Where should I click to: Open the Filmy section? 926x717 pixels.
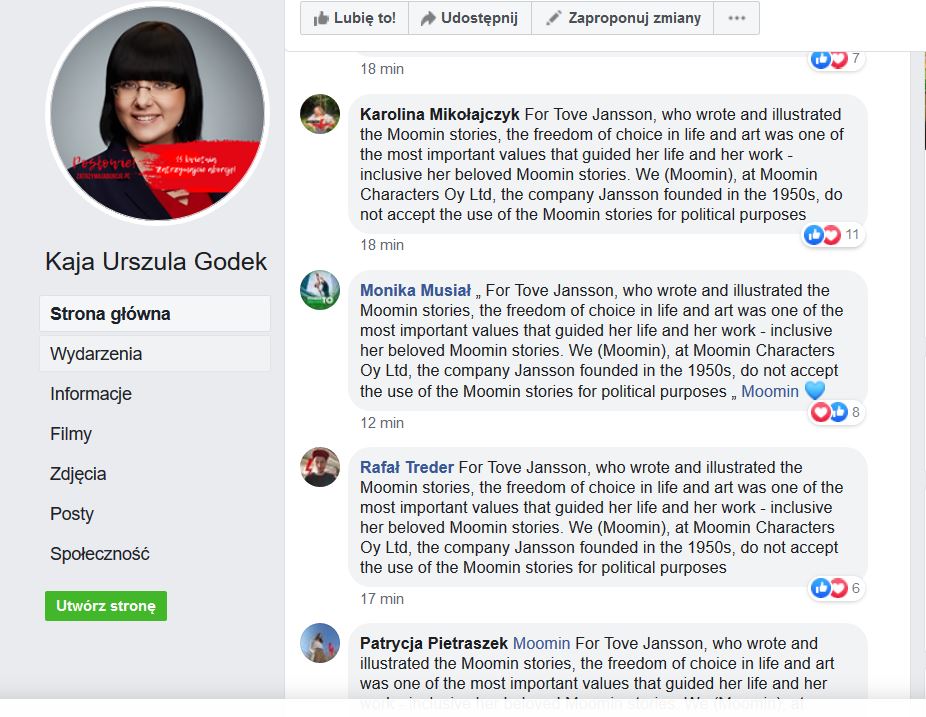click(x=71, y=434)
